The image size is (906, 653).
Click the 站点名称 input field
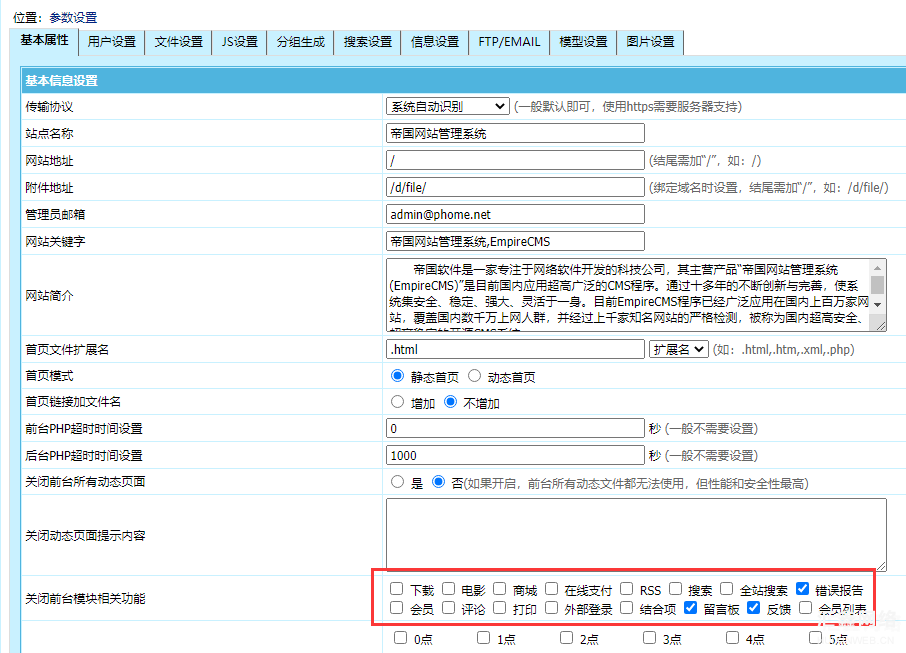coord(515,133)
